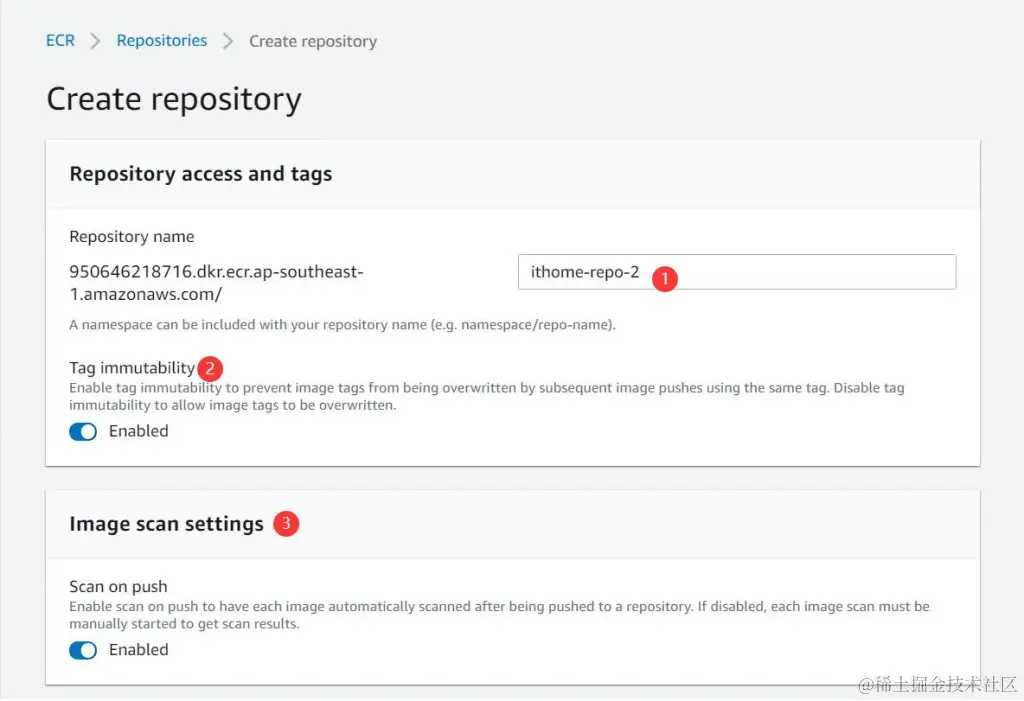The width and height of the screenshot is (1024, 701).
Task: Click the Repository name label
Action: [131, 237]
